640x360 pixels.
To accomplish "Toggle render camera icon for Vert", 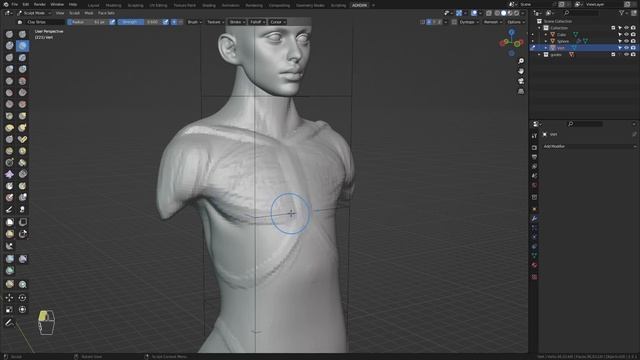I will pyautogui.click(x=633, y=48).
